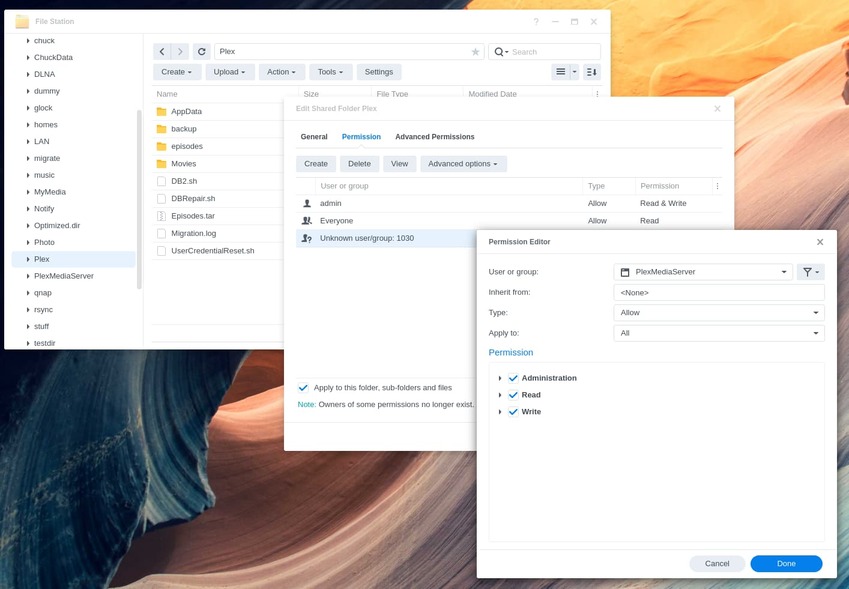Screen dimensions: 849x589
Task: Go back using the File Station back arrow
Action: coord(162,51)
